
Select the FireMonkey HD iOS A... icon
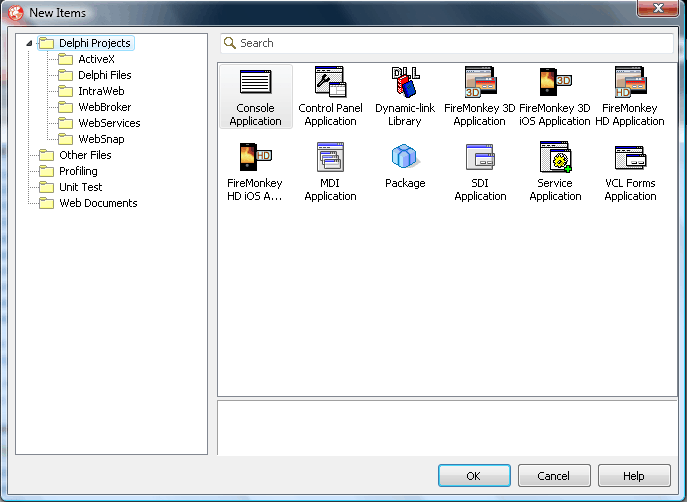coord(255,157)
